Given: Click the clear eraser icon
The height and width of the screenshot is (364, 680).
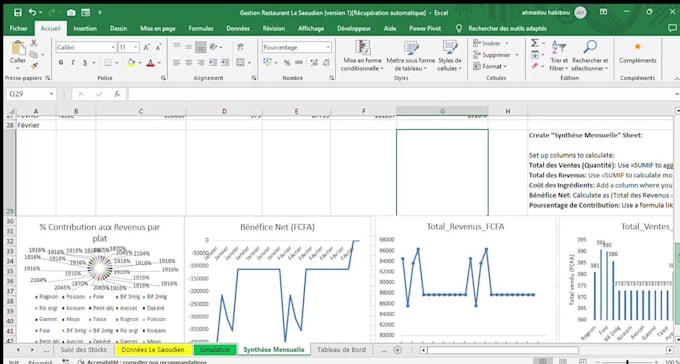Looking at the screenshot, I should [535, 66].
